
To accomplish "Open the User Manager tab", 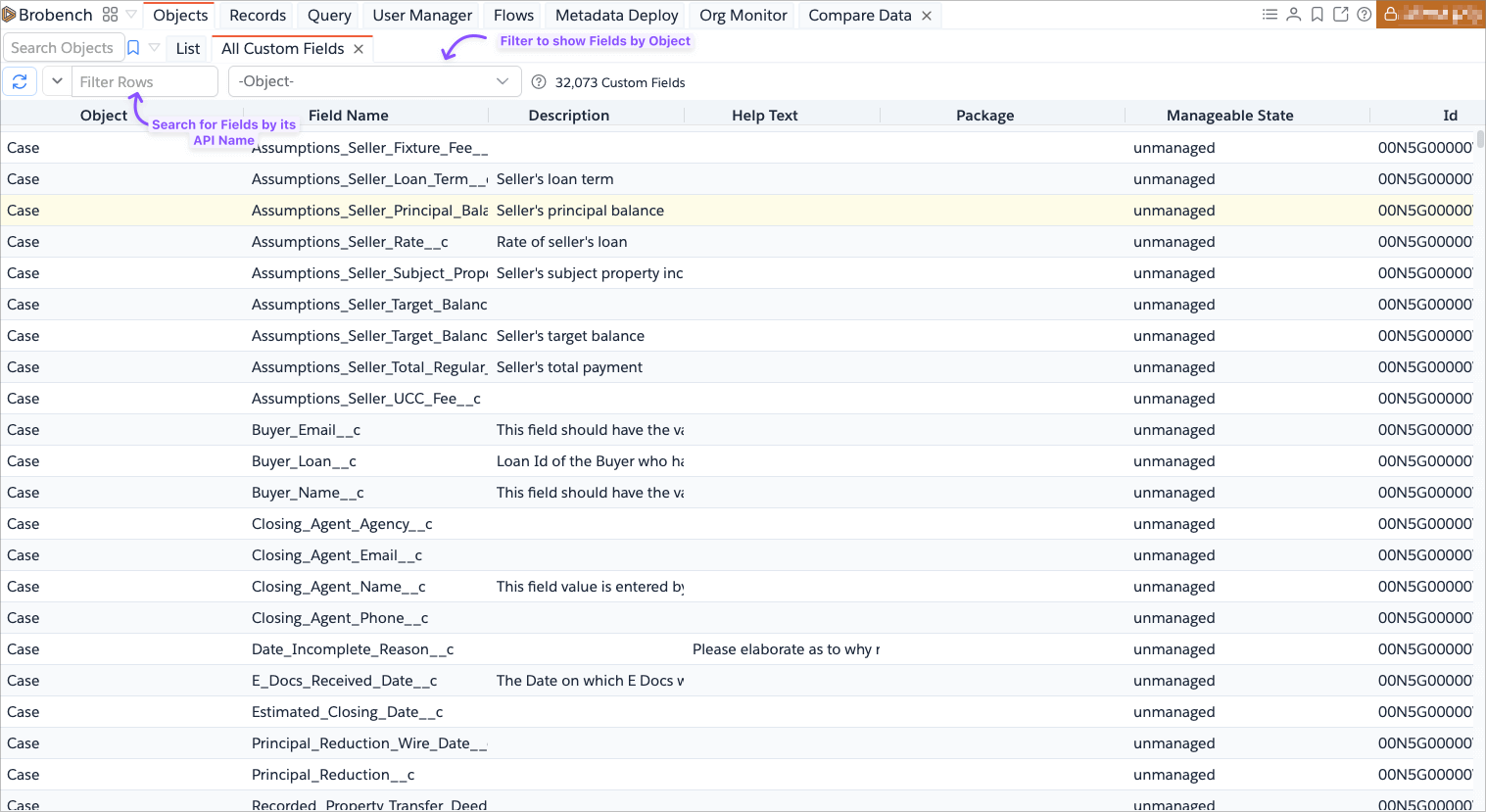I will 422,15.
